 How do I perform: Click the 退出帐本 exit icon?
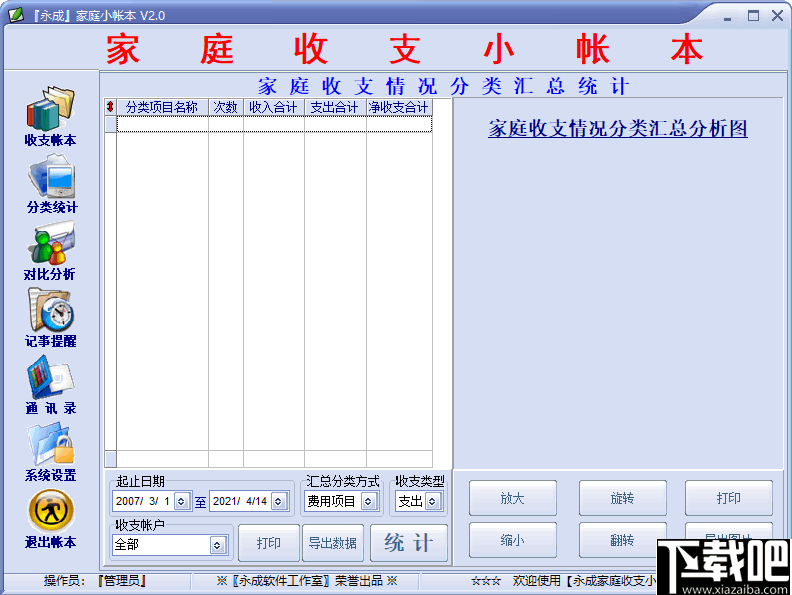tap(51, 519)
